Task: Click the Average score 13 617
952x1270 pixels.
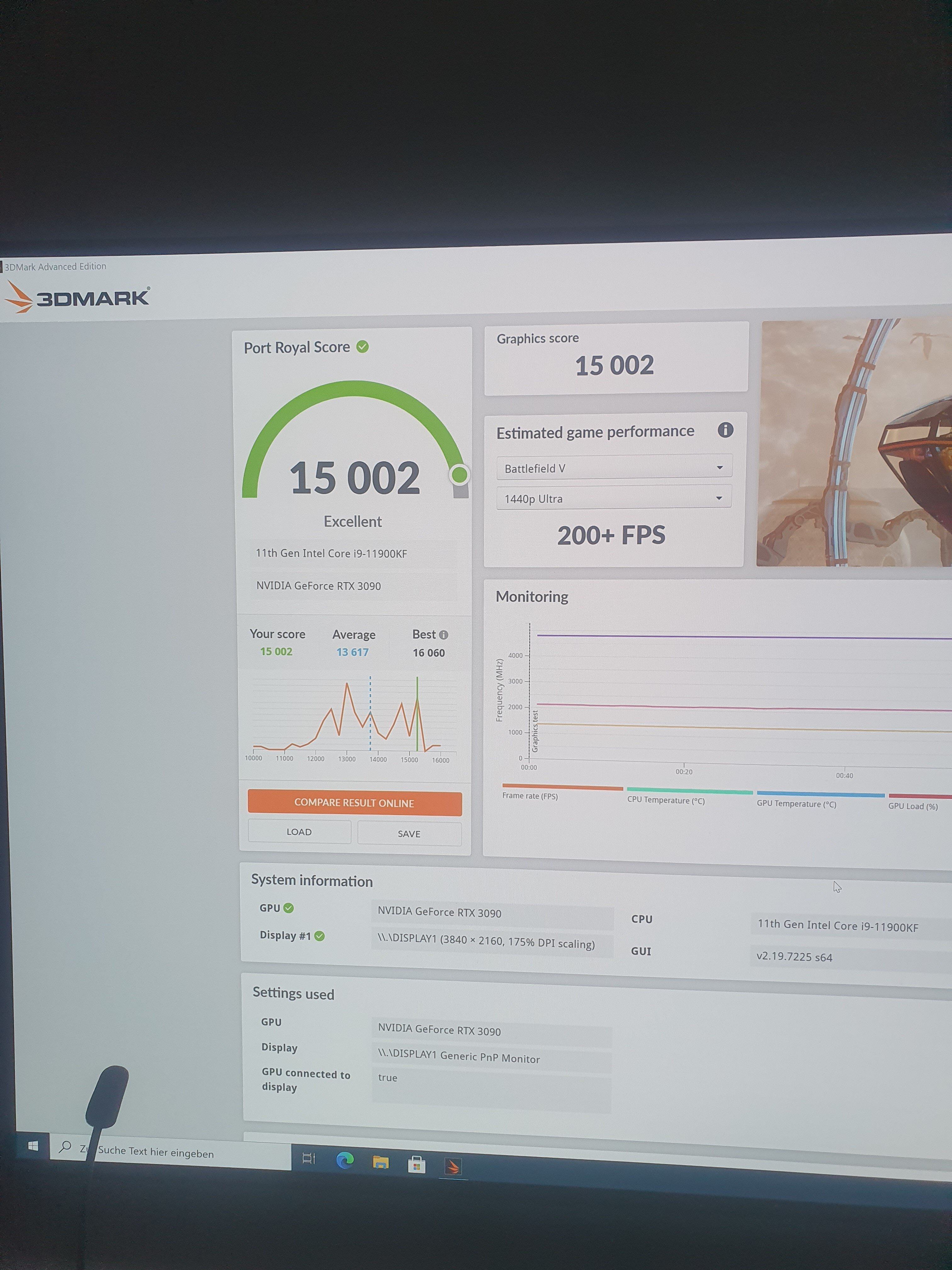Action: pyautogui.click(x=352, y=652)
